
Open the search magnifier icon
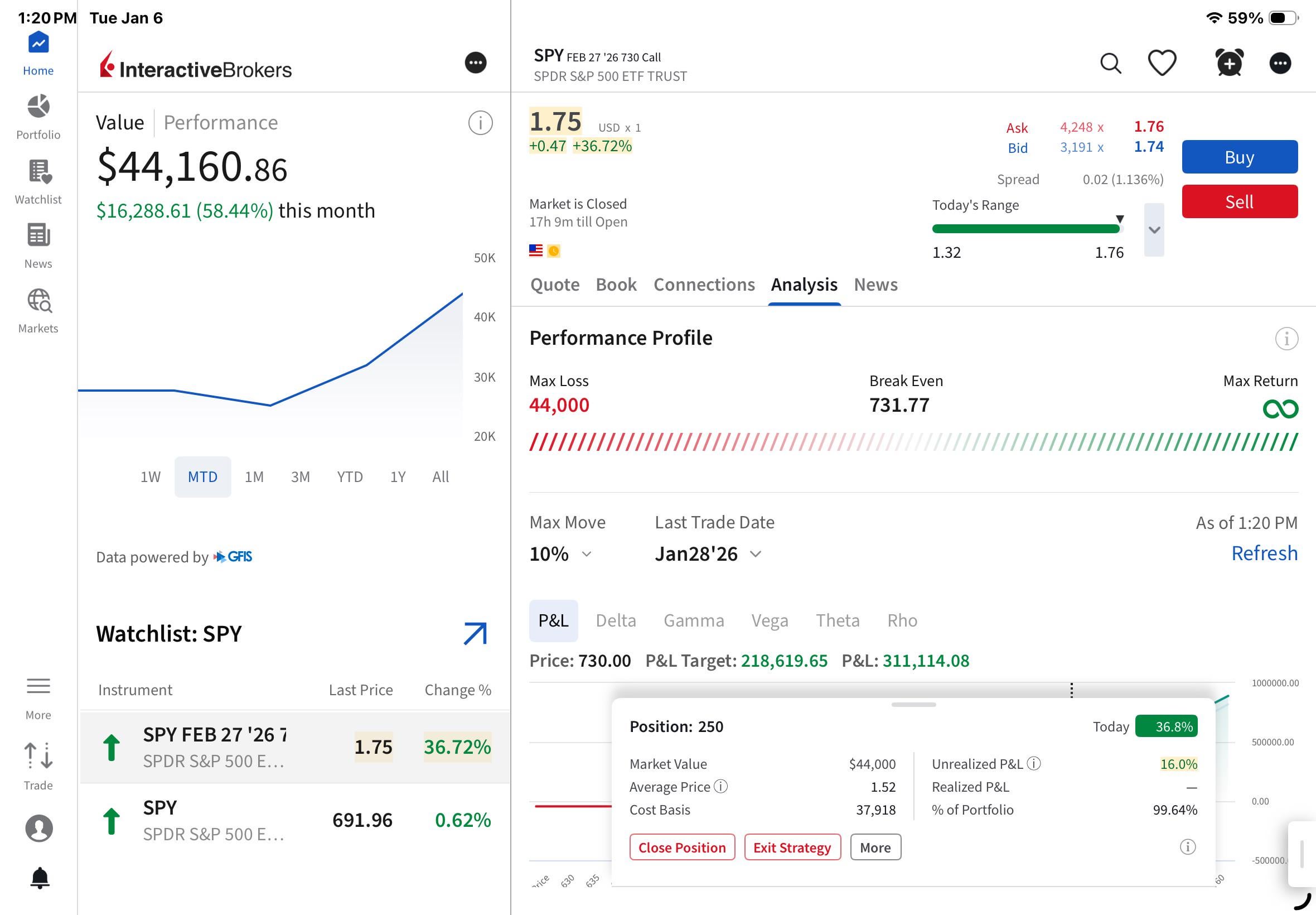tap(1110, 63)
